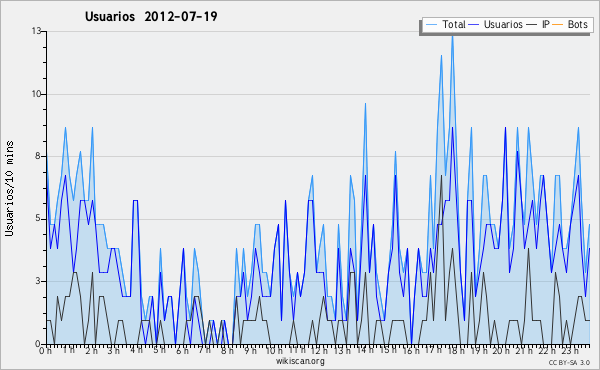This screenshot has height=370, width=600.
Task: Click the x-axis label '5 h'
Action: (159, 350)
